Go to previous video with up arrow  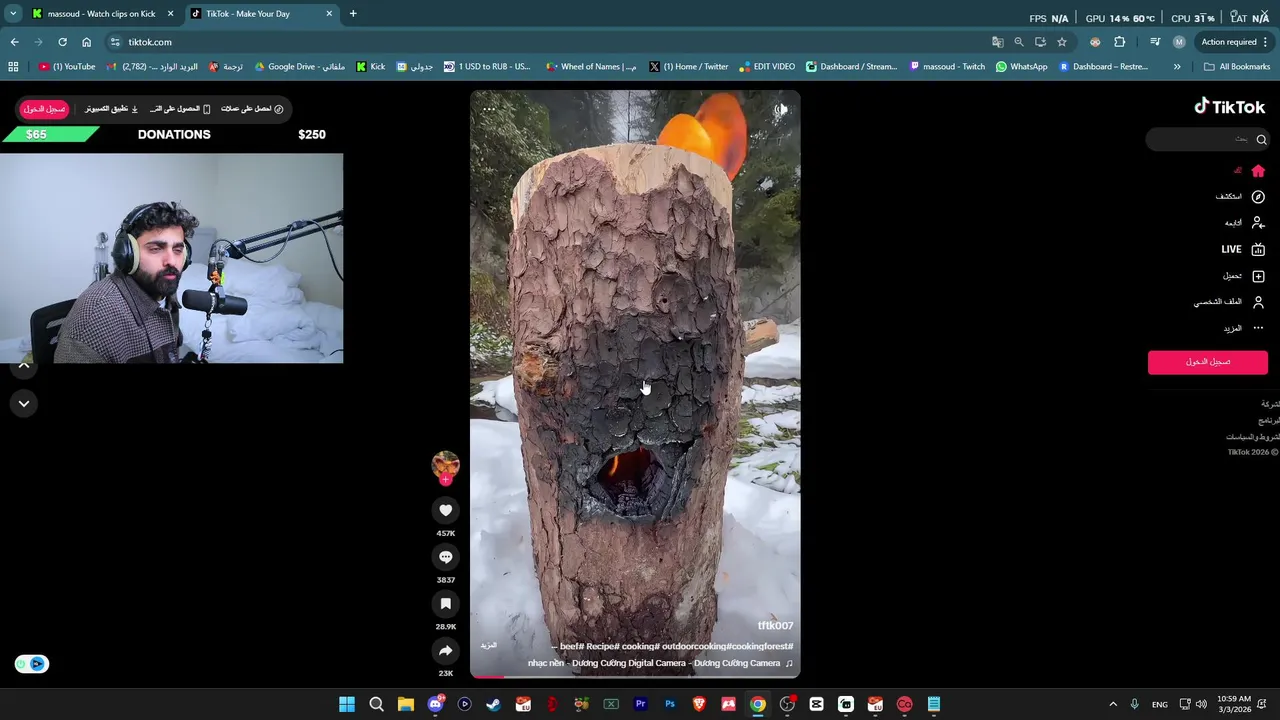24,366
